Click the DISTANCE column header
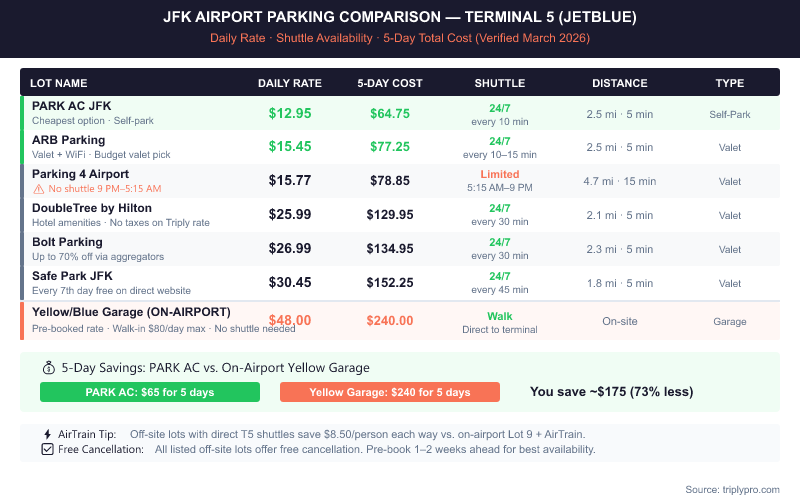 pos(619,83)
